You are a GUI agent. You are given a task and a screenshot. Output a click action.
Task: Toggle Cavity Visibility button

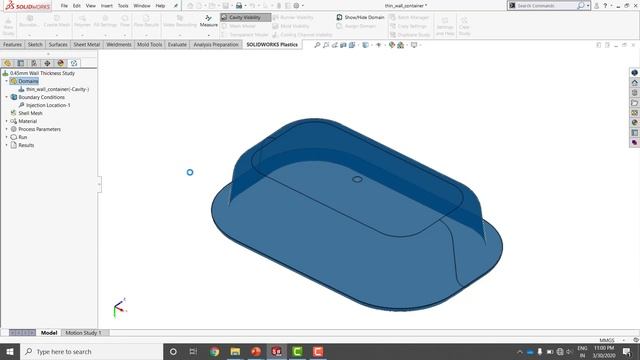(x=245, y=17)
